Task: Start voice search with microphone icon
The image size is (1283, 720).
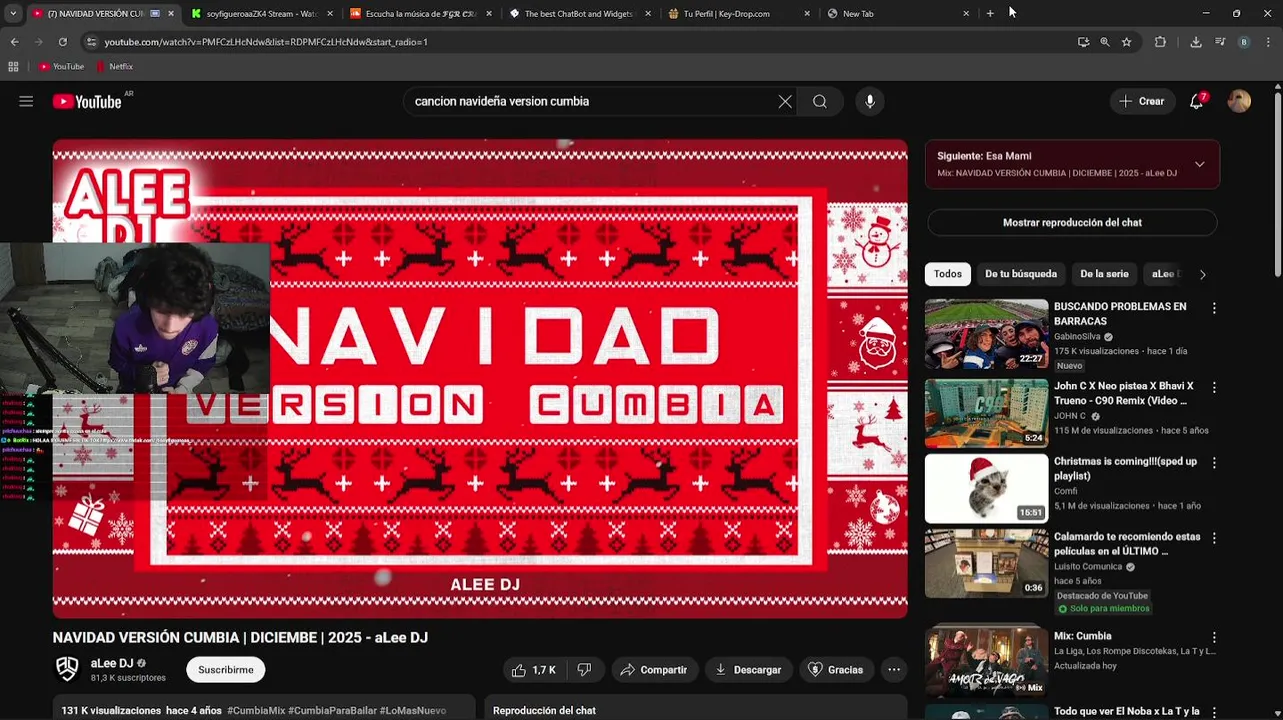Action: (870, 101)
